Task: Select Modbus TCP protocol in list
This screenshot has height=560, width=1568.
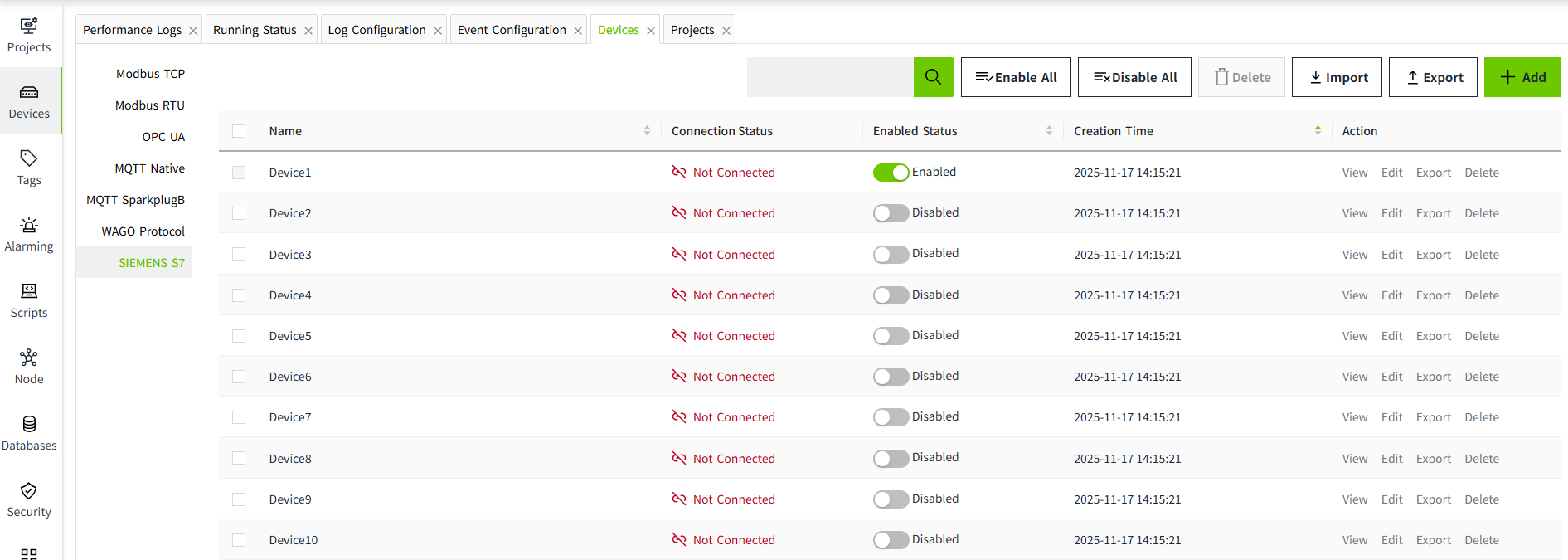Action: [150, 74]
